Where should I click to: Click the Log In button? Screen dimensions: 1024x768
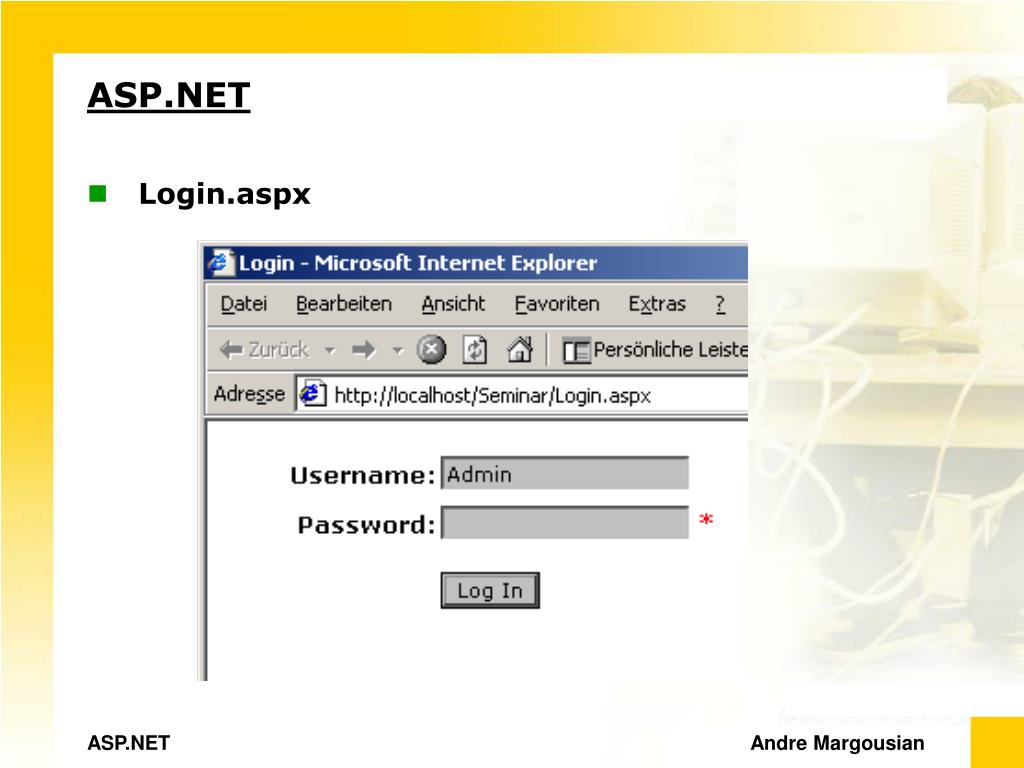[x=490, y=590]
